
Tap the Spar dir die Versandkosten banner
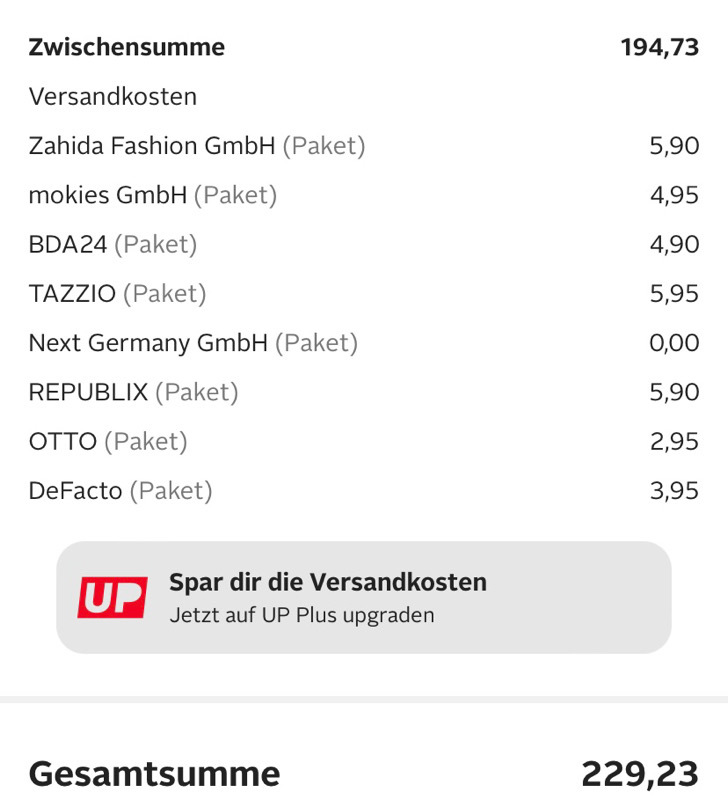(x=364, y=597)
